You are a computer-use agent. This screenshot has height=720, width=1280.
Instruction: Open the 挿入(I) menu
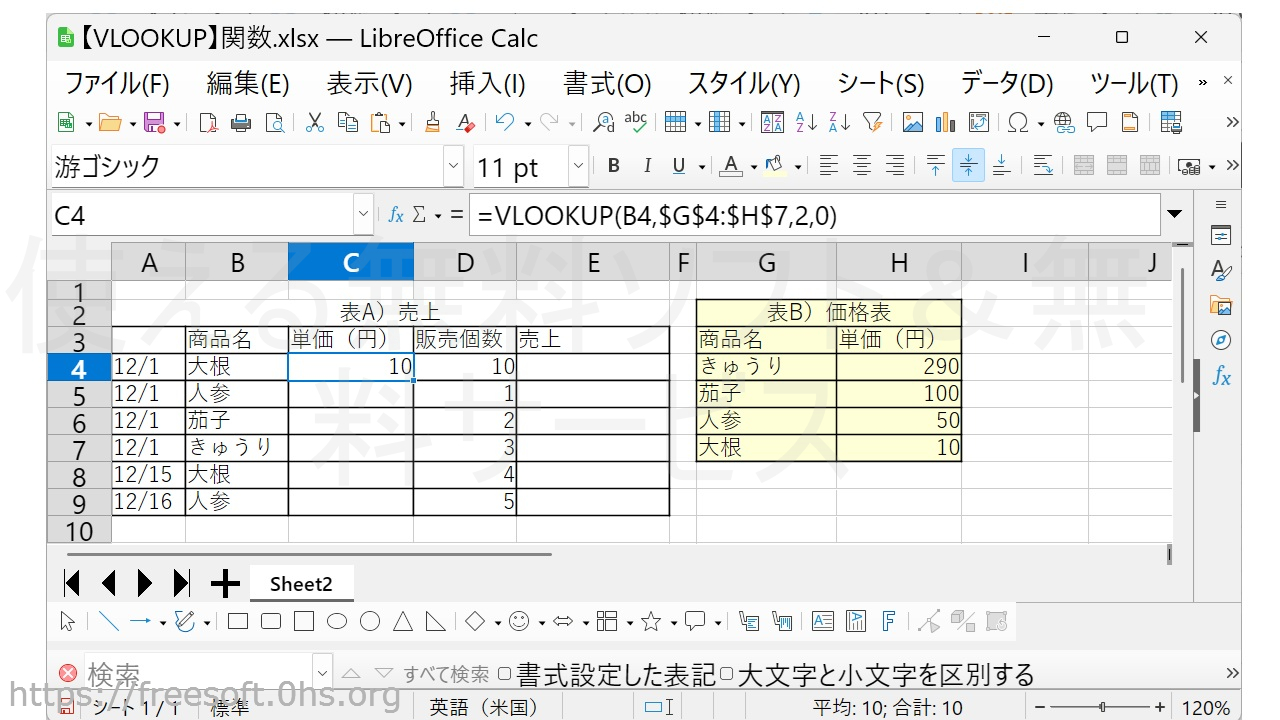[487, 84]
